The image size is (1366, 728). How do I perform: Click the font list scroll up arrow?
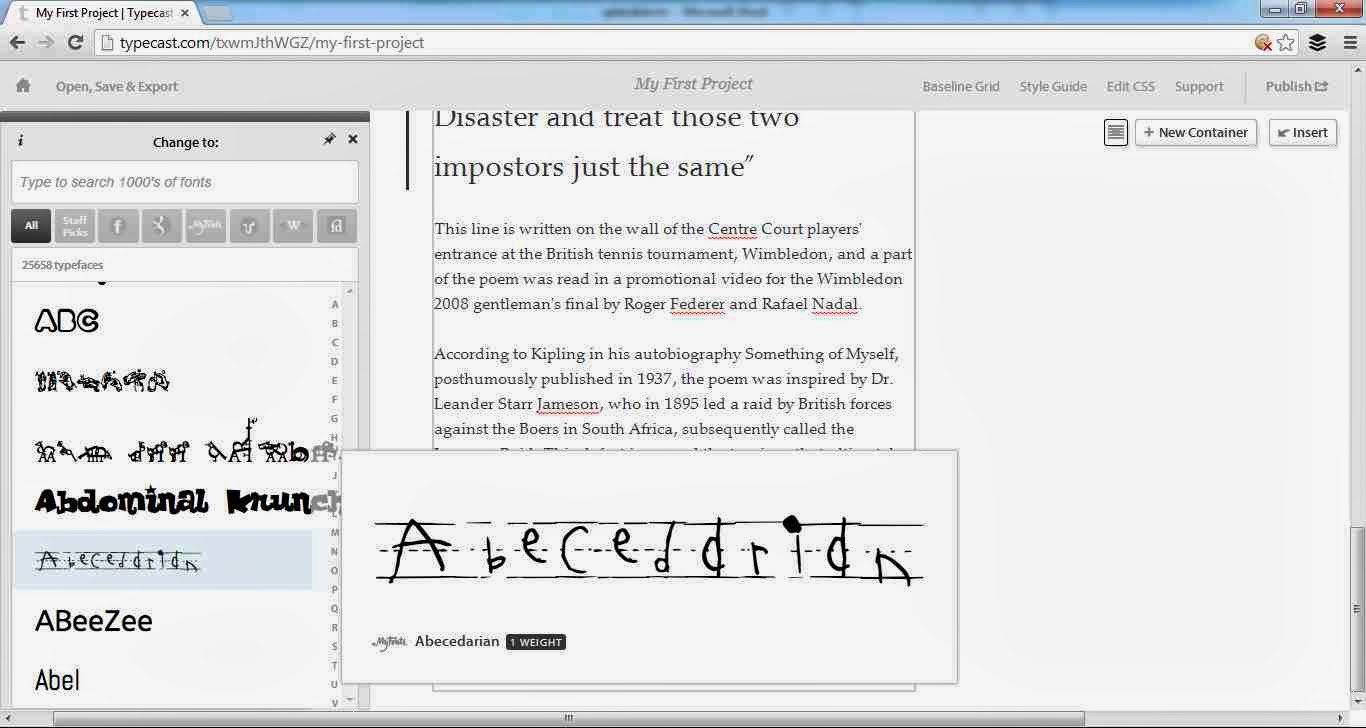click(350, 291)
